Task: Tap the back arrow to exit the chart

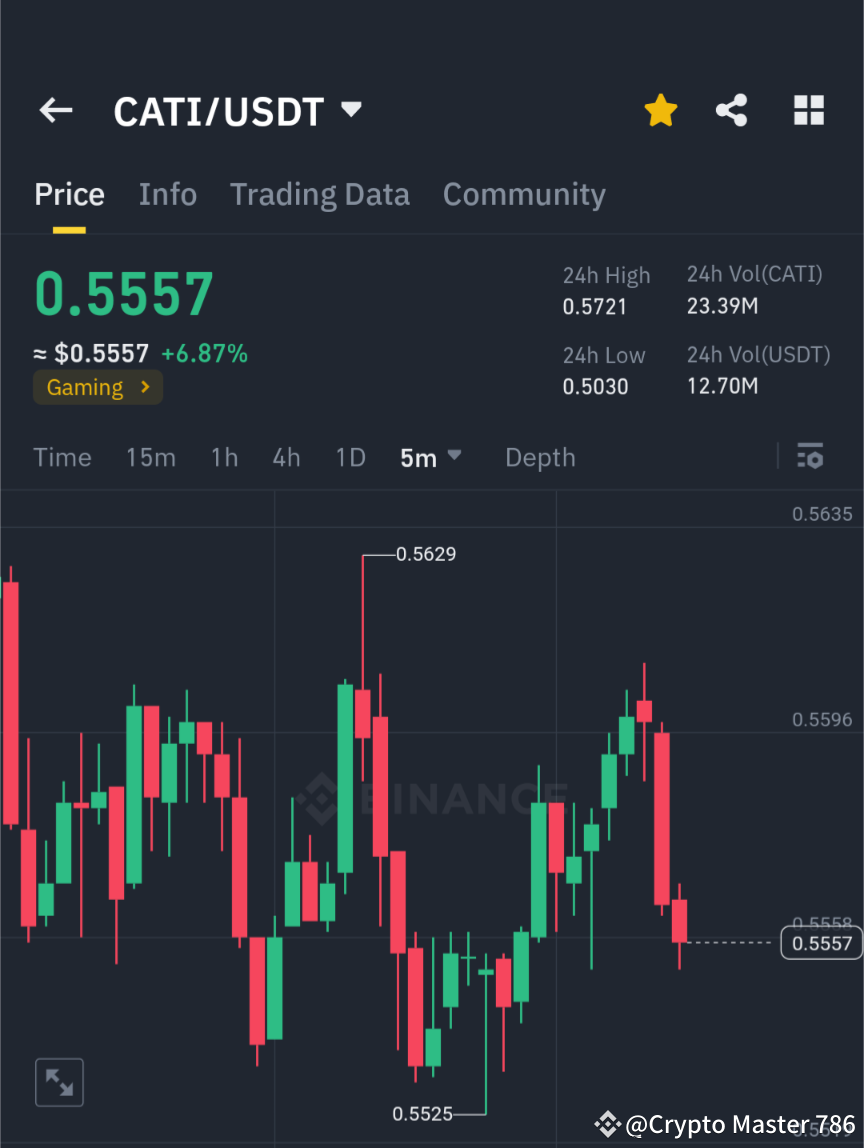Action: pyautogui.click(x=55, y=110)
